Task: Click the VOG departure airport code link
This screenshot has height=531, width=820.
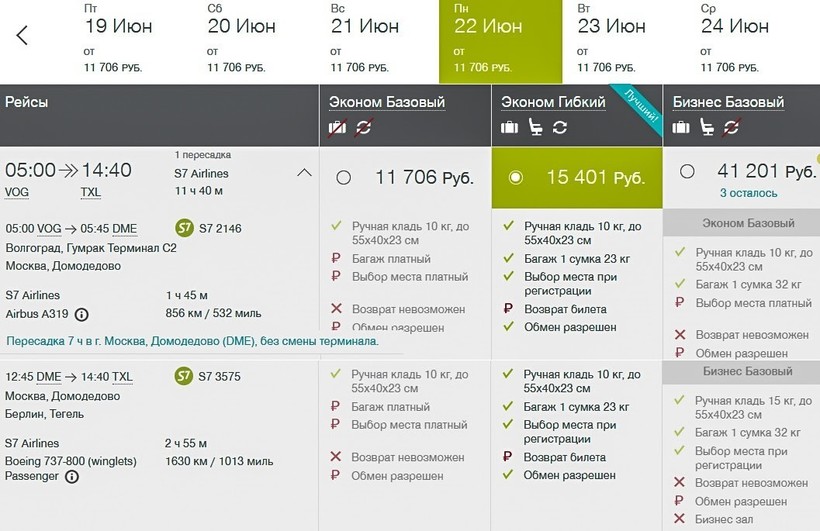Action: 17,192
